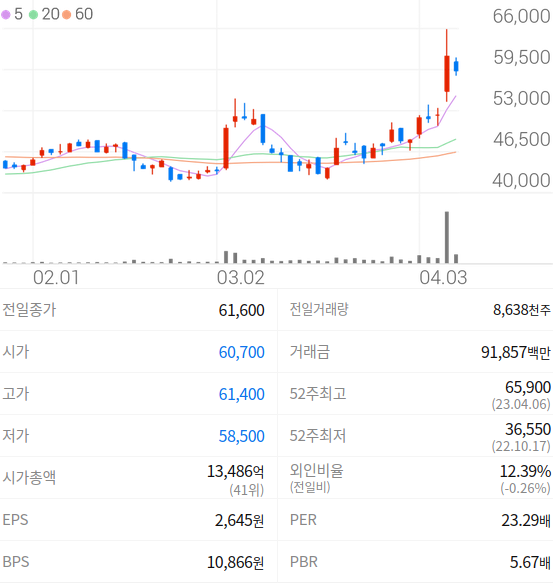Click the 52주최저 row label
Viewport: 553px width, 583px height.
(x=318, y=436)
